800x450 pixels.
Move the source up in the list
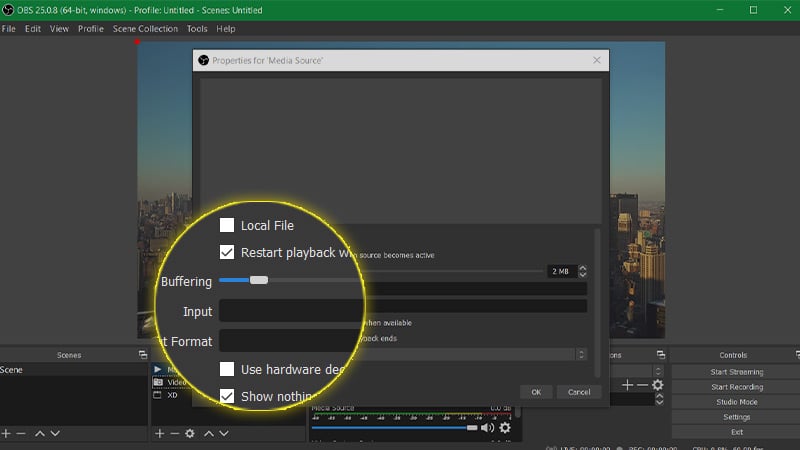pos(209,433)
